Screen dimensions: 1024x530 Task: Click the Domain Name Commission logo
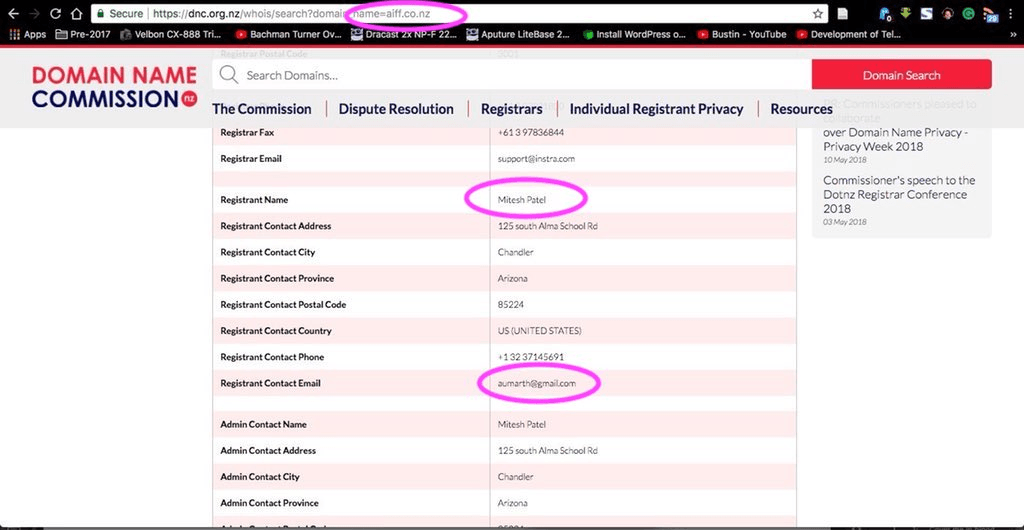tap(112, 87)
